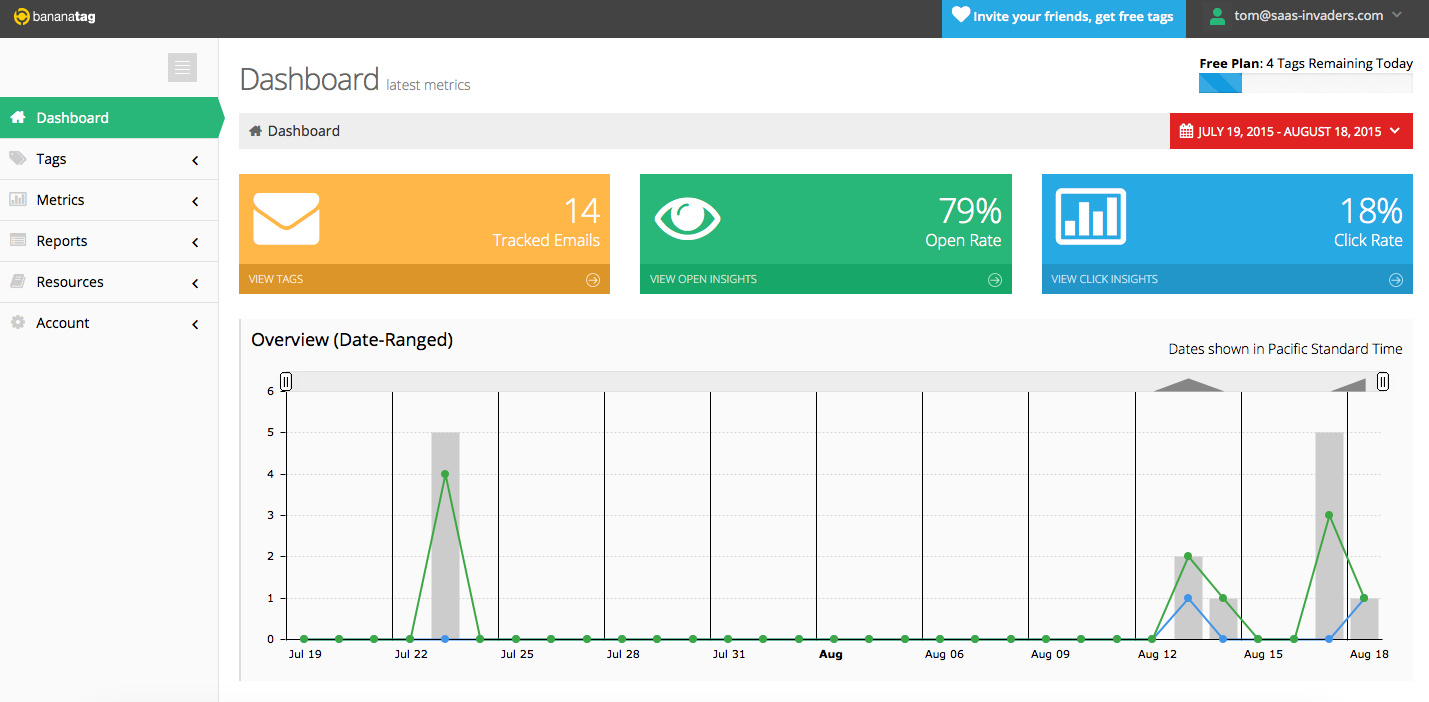The image size is (1429, 702).
Task: Click the left range slider handle on chart
Action: [x=286, y=381]
